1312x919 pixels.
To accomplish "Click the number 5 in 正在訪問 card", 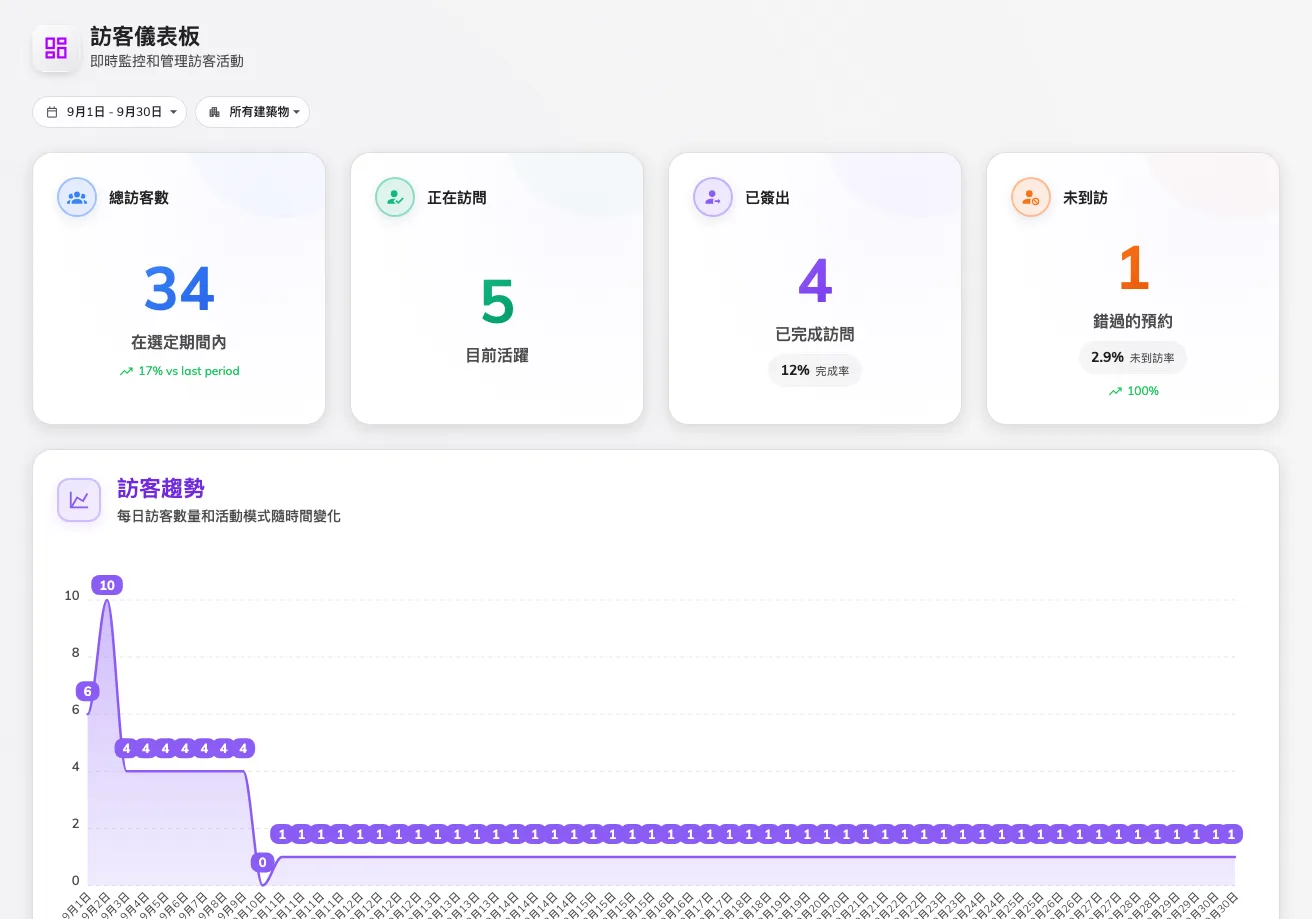I will pyautogui.click(x=497, y=302).
